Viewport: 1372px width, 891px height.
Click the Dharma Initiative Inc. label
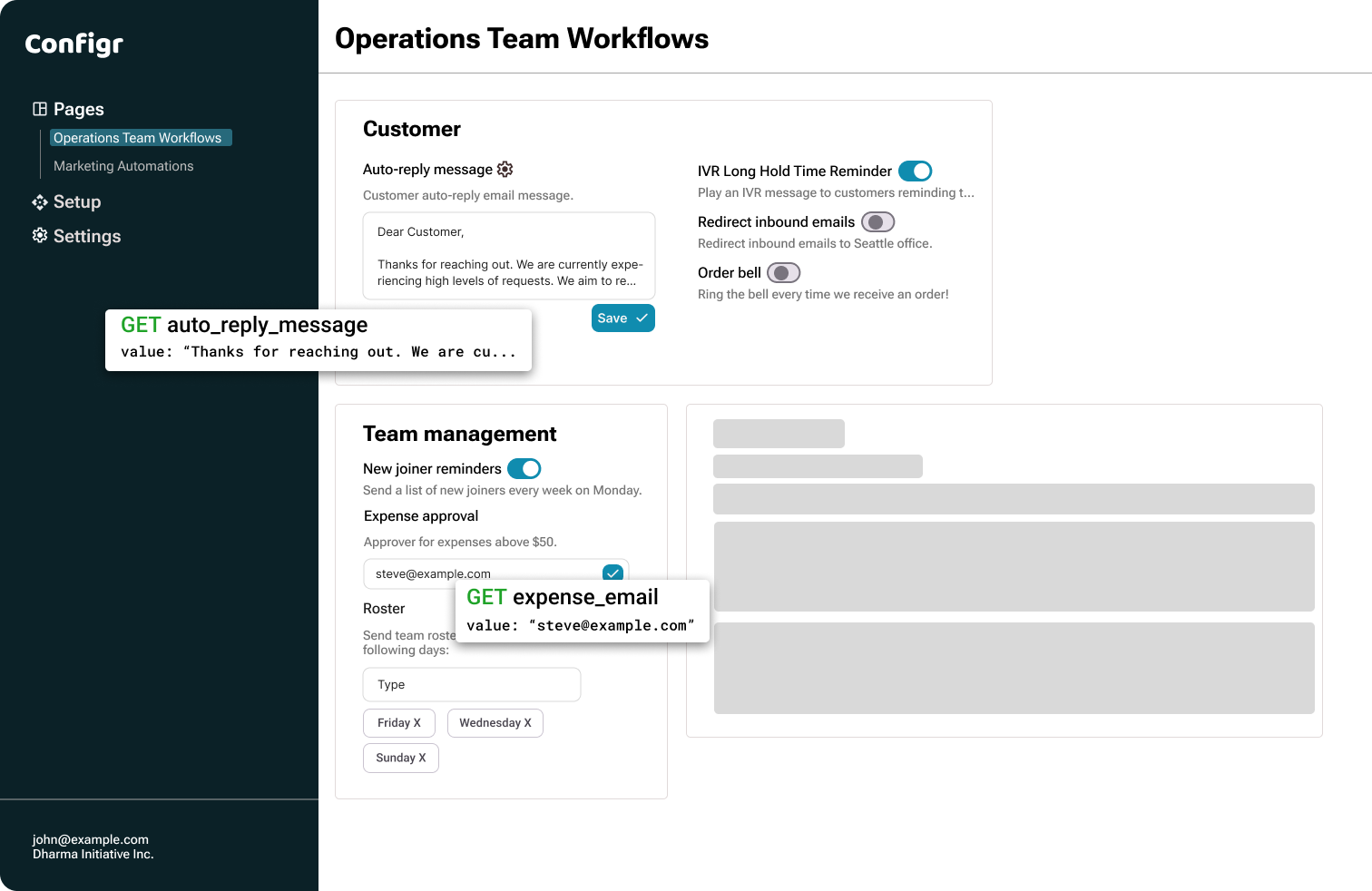(x=93, y=854)
